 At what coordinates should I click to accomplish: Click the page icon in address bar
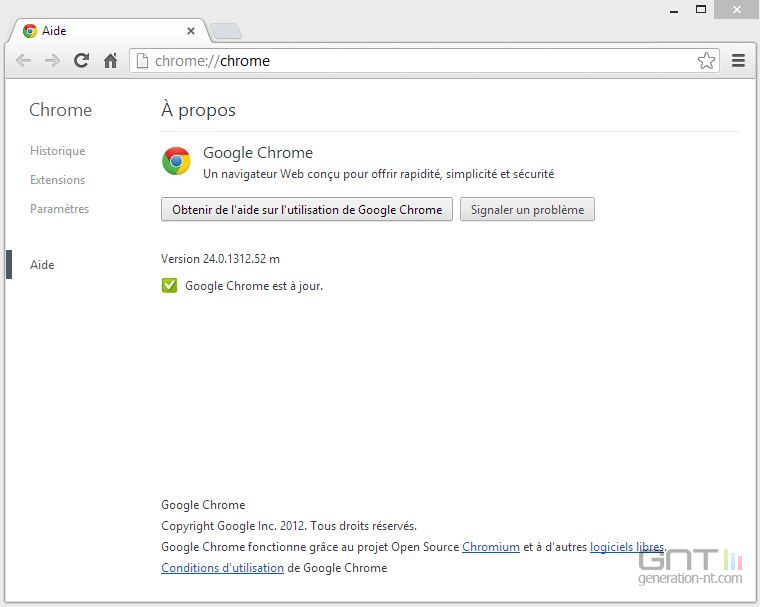pos(142,61)
